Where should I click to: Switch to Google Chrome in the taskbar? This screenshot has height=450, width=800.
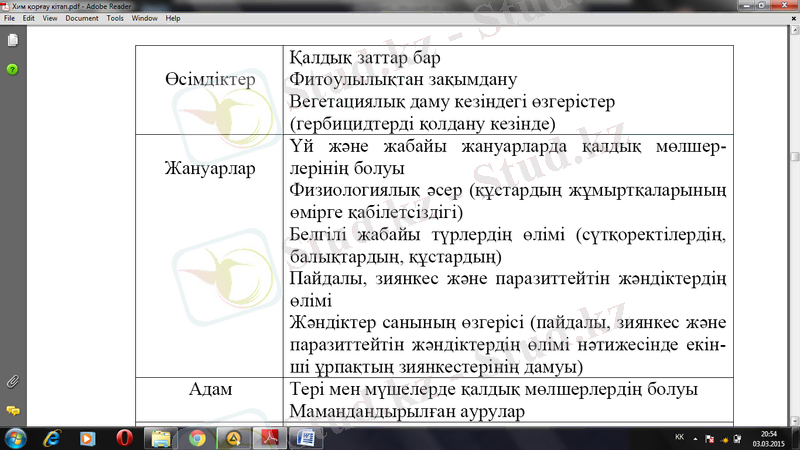197,439
